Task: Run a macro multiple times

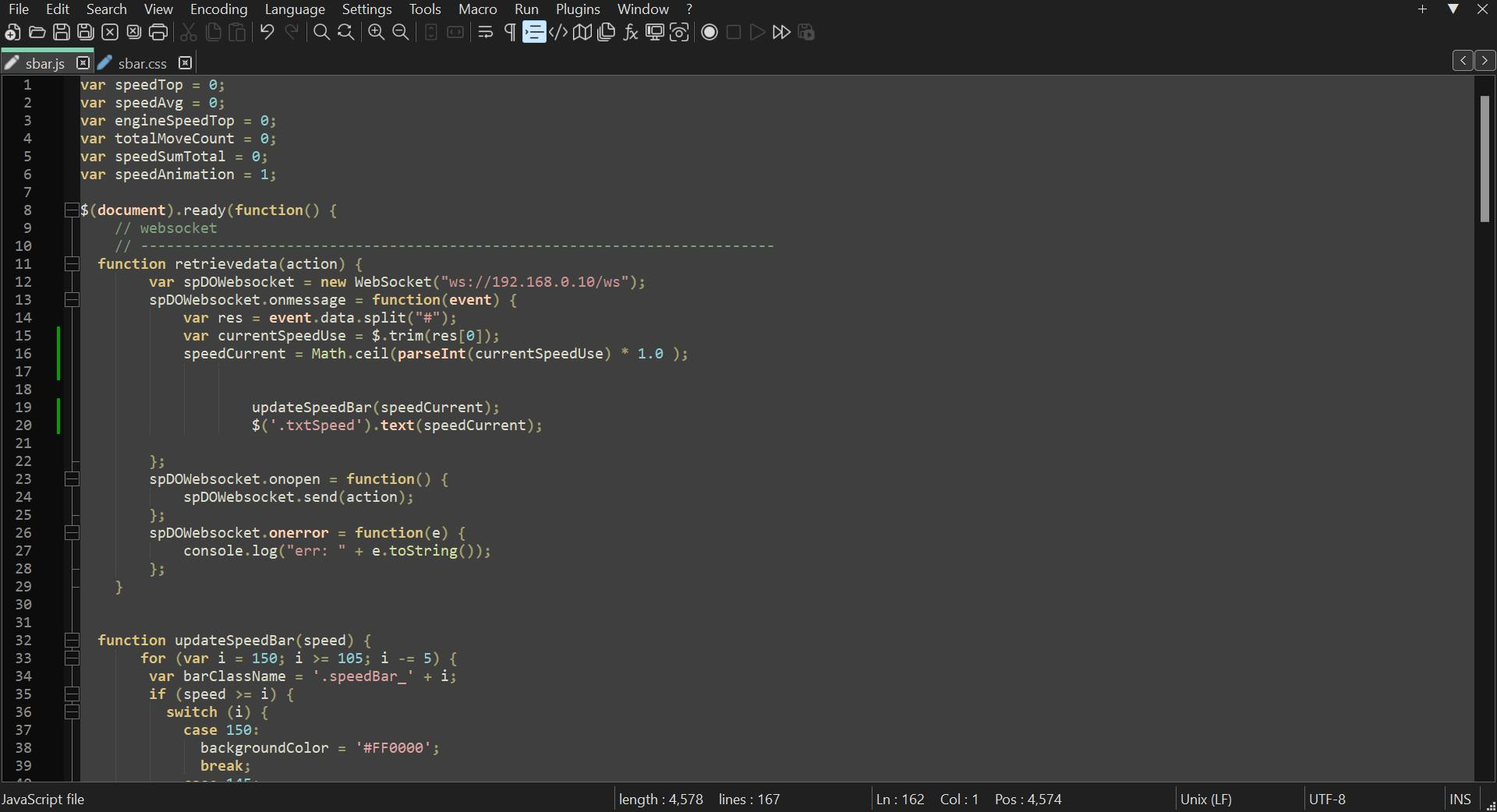Action: click(781, 32)
